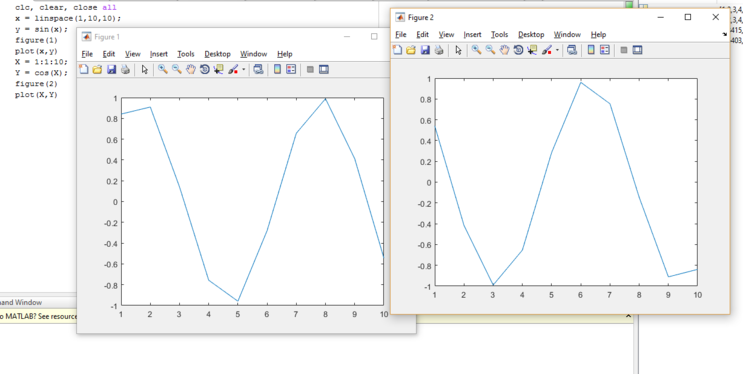Open View menu in Figure 1
Image resolution: width=743 pixels, height=374 pixels.
point(133,54)
